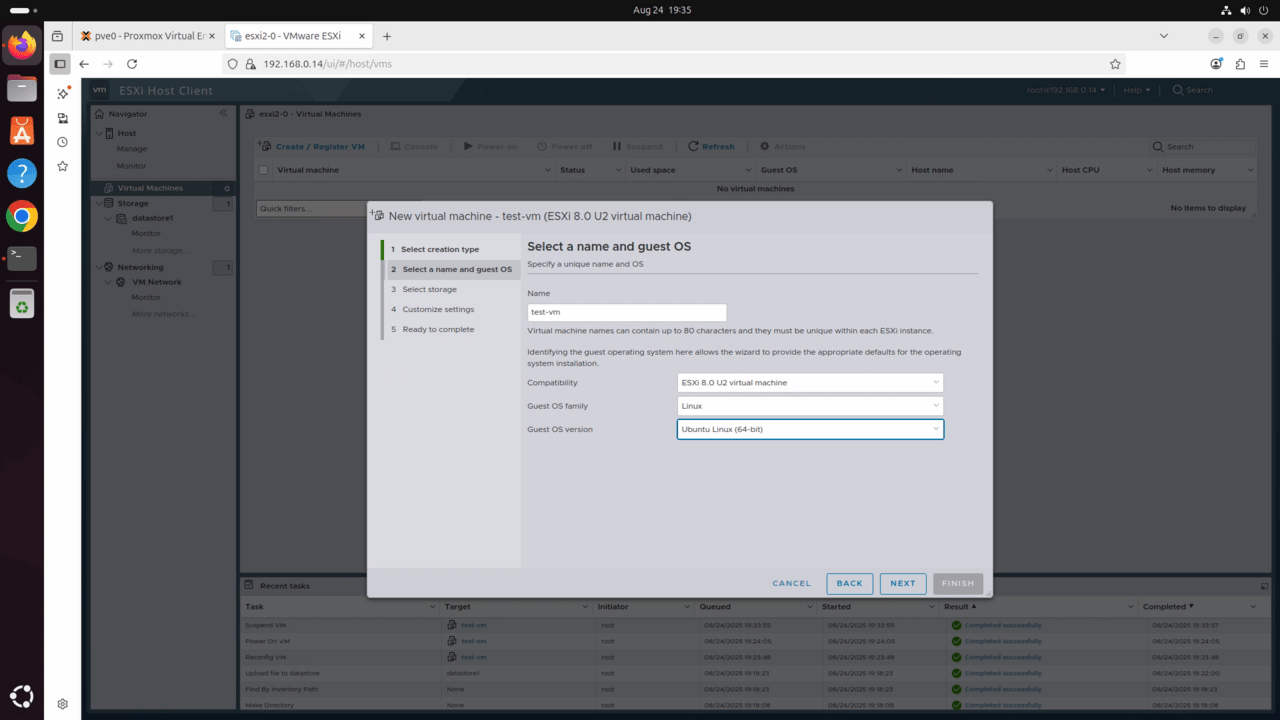Tick the select-all virtual machines checkbox
Viewport: 1280px width, 720px height.
pyautogui.click(x=264, y=170)
